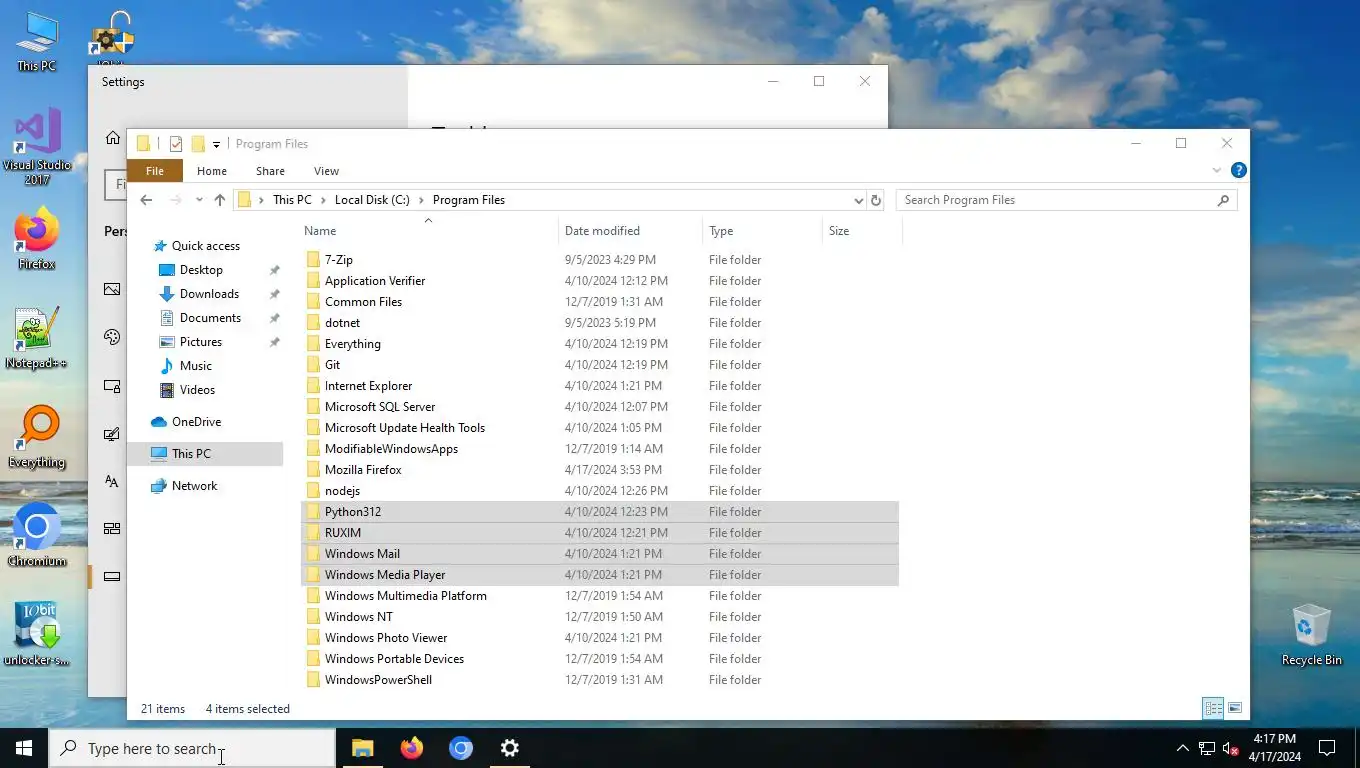
Task: Open Chromium from the taskbar
Action: pyautogui.click(x=460, y=748)
